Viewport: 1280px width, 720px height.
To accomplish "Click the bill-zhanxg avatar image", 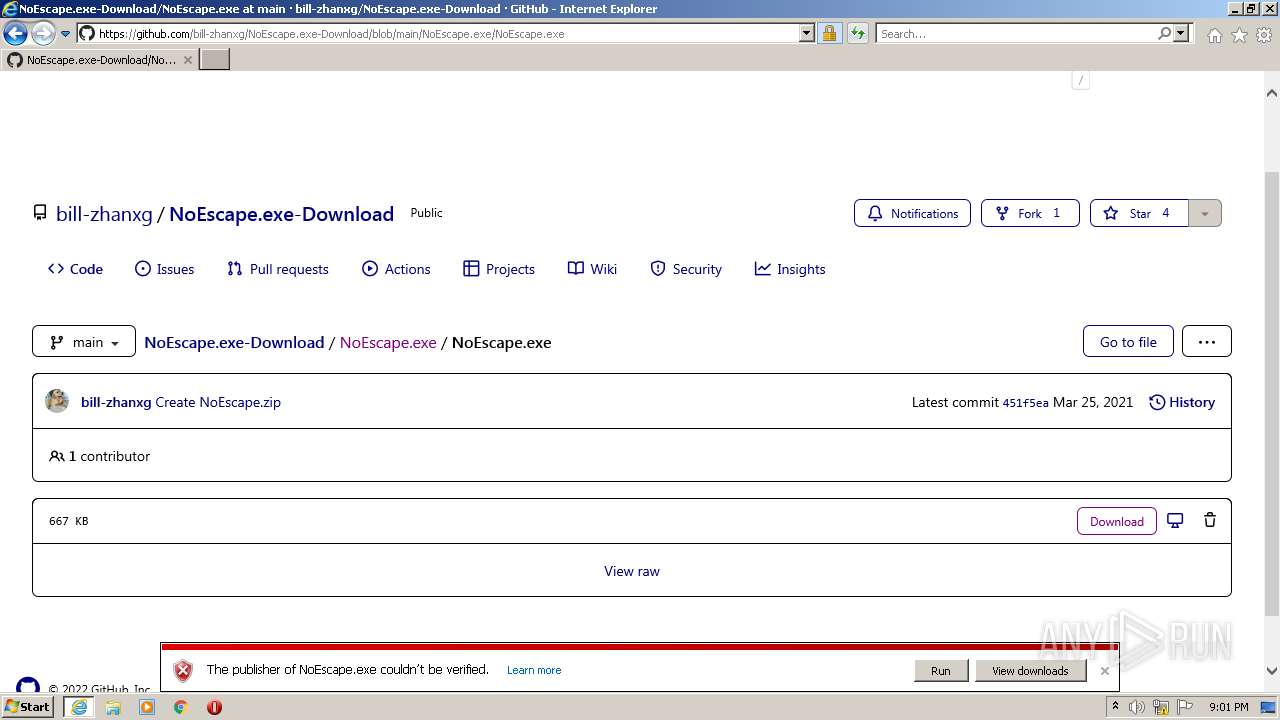I will click(x=57, y=402).
